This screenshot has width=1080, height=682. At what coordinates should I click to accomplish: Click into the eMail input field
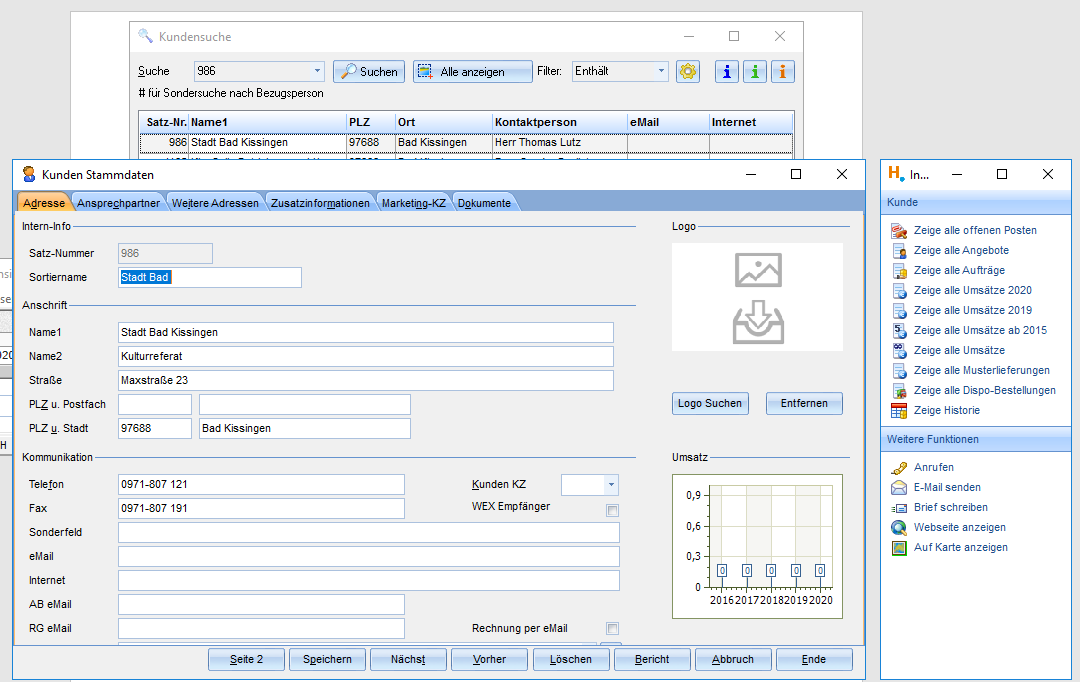(x=368, y=556)
